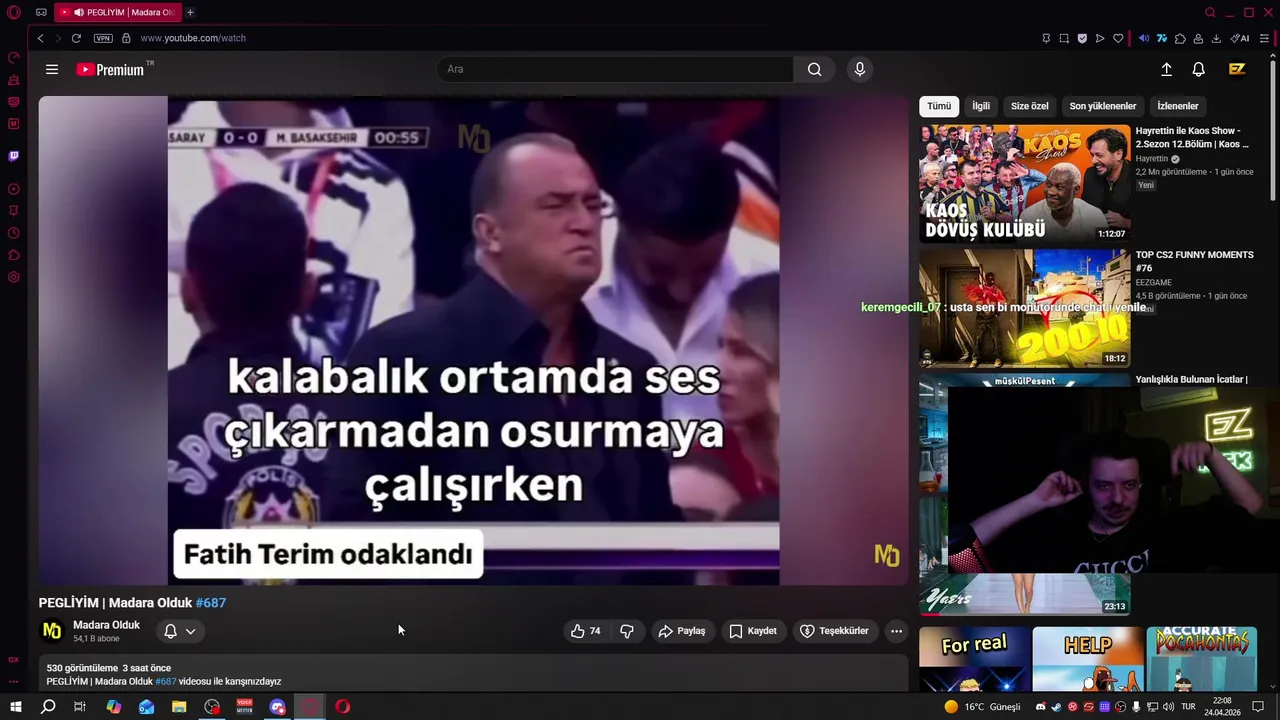Click the Teşekkürler thanks button

click(x=834, y=631)
